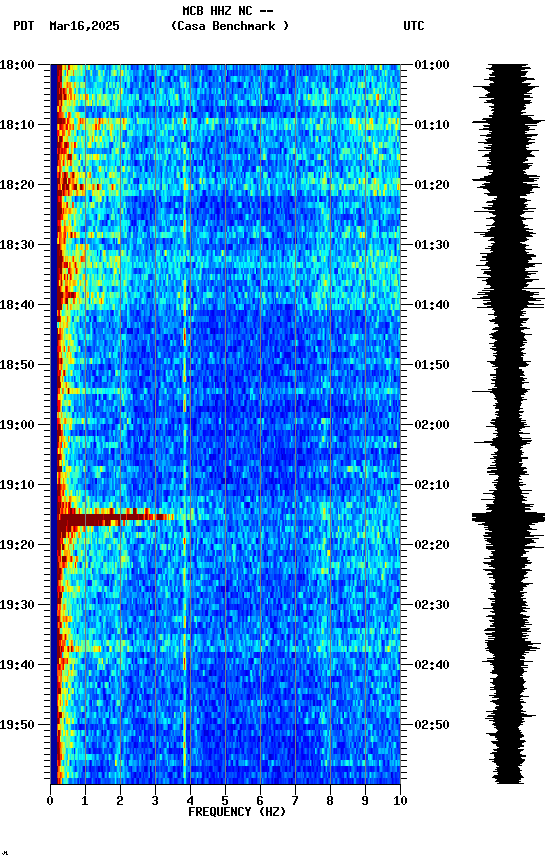Click the waveform amplitude spike near 02:15 UTC
Viewport: 552px width, 864px height.
tap(508, 517)
